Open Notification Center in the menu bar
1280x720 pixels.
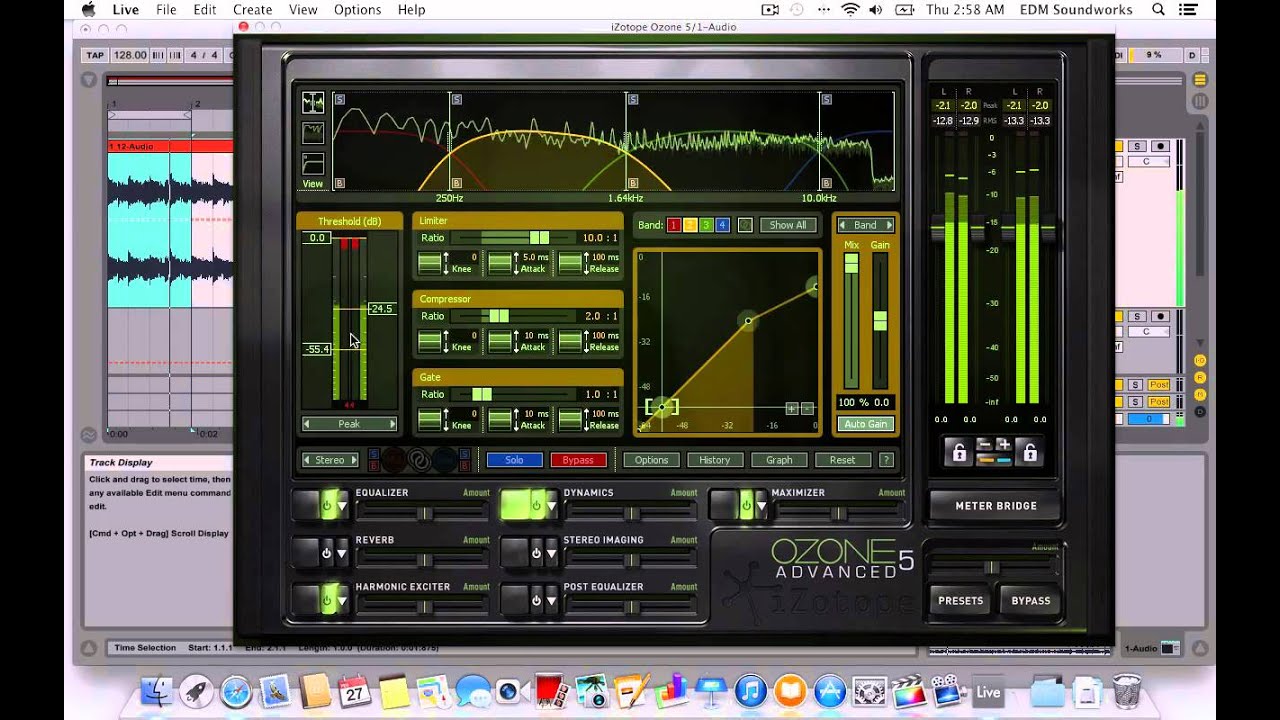pyautogui.click(x=1187, y=10)
